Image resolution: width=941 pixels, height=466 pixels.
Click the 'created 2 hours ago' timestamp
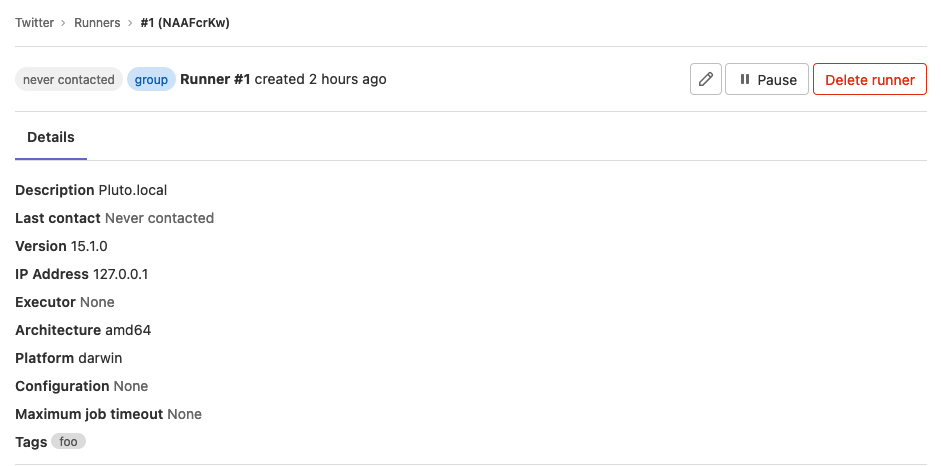320,79
